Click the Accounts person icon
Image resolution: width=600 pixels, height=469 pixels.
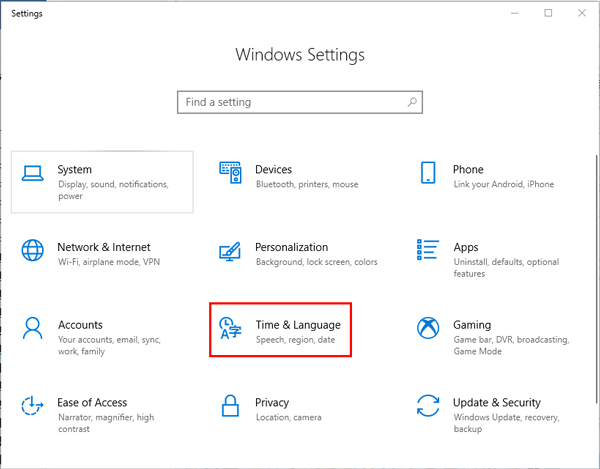[33, 328]
